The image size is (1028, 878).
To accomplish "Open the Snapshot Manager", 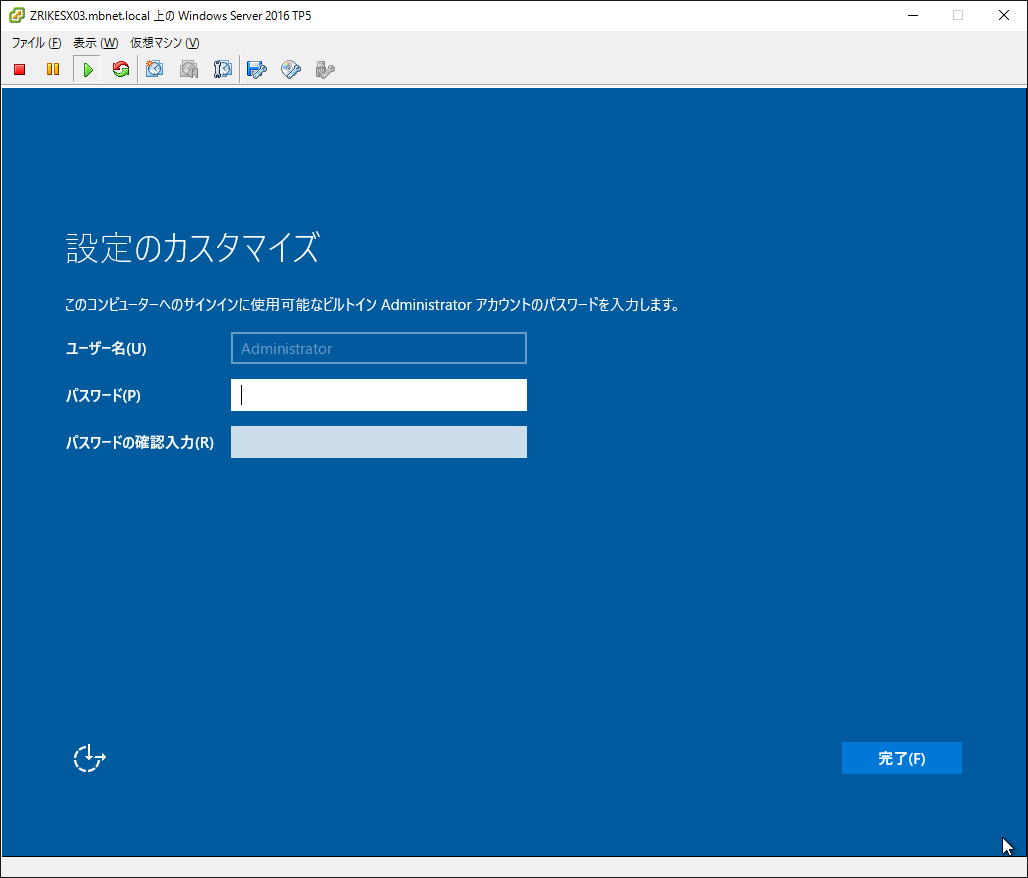I will coord(222,69).
